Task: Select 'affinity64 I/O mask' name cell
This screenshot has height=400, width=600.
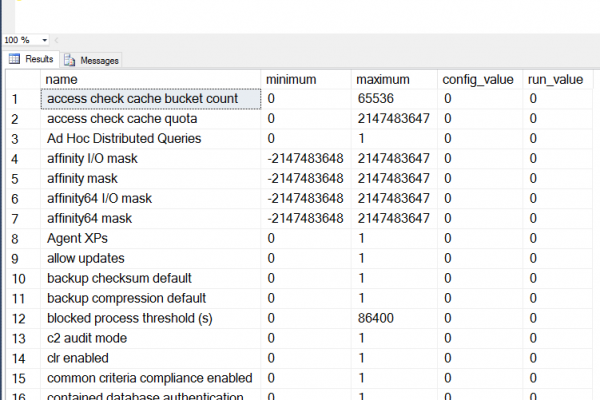Action: click(151, 198)
